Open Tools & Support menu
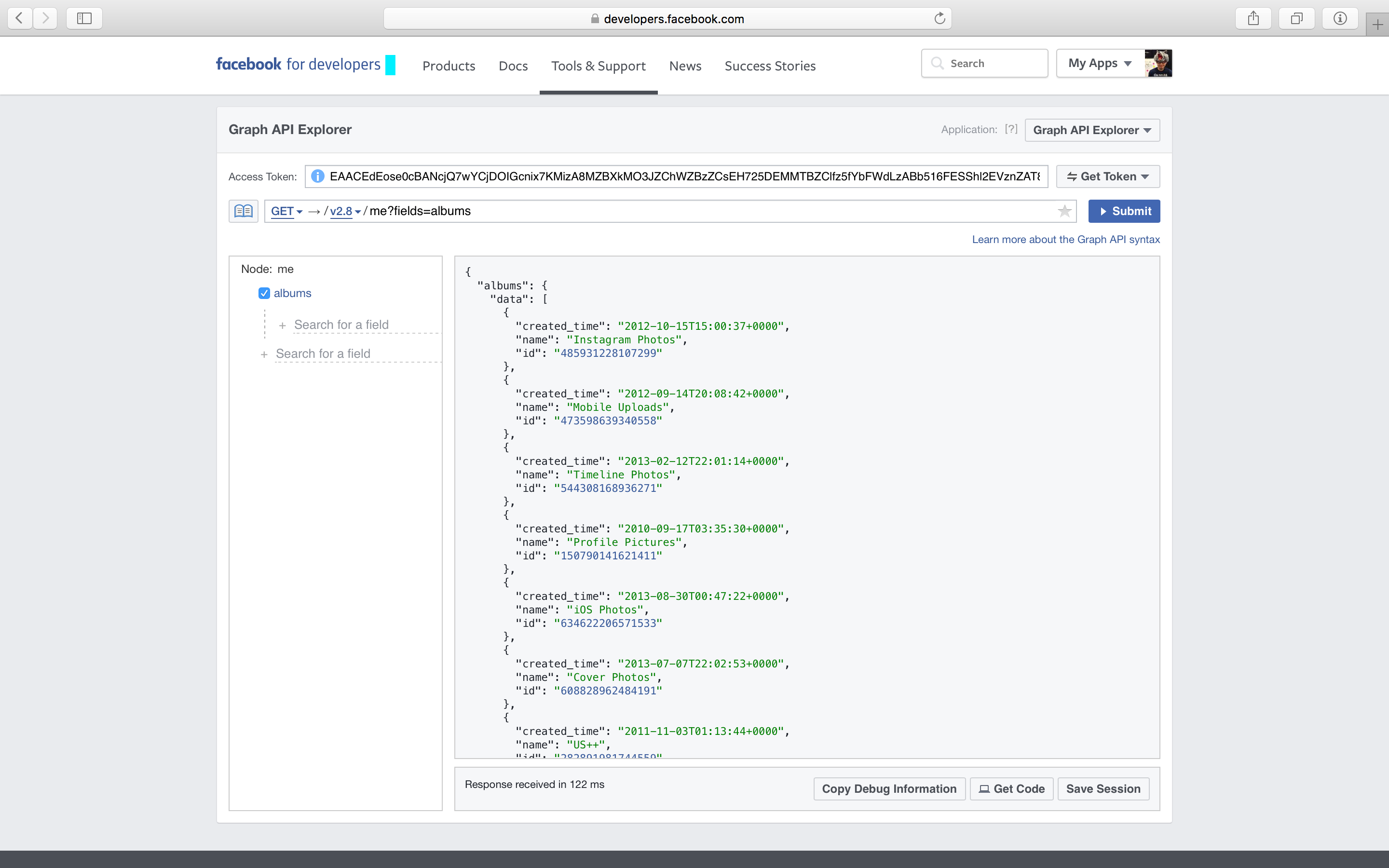The image size is (1389, 868). (x=599, y=66)
